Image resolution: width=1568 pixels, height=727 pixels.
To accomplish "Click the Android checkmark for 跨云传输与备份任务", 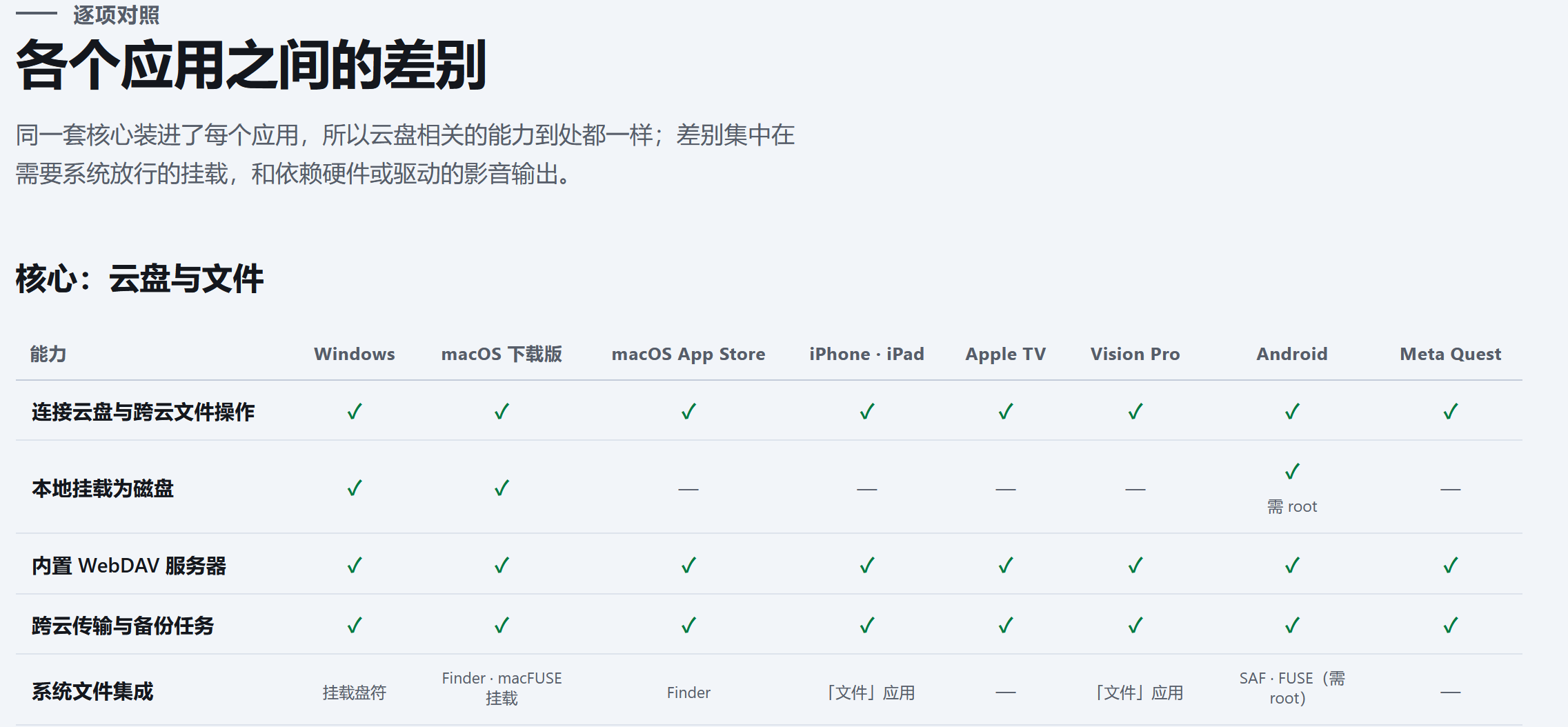I will (x=1292, y=626).
